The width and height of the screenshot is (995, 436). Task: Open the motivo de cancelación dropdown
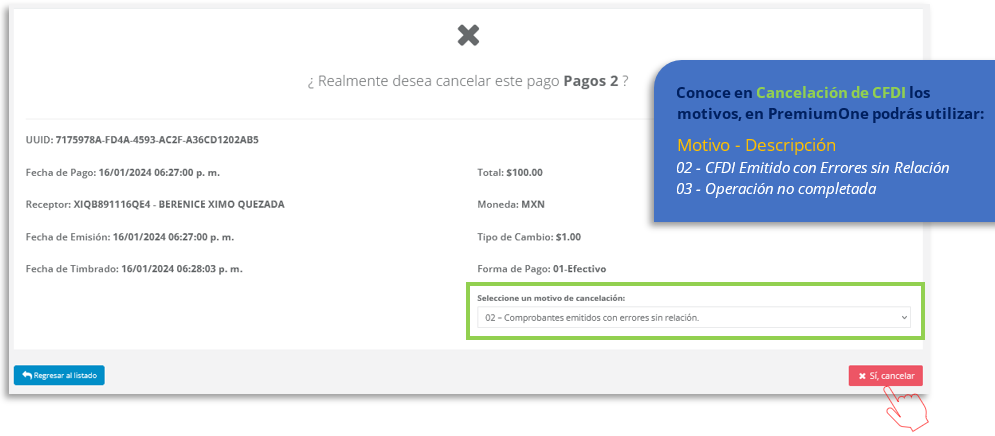[x=693, y=317]
